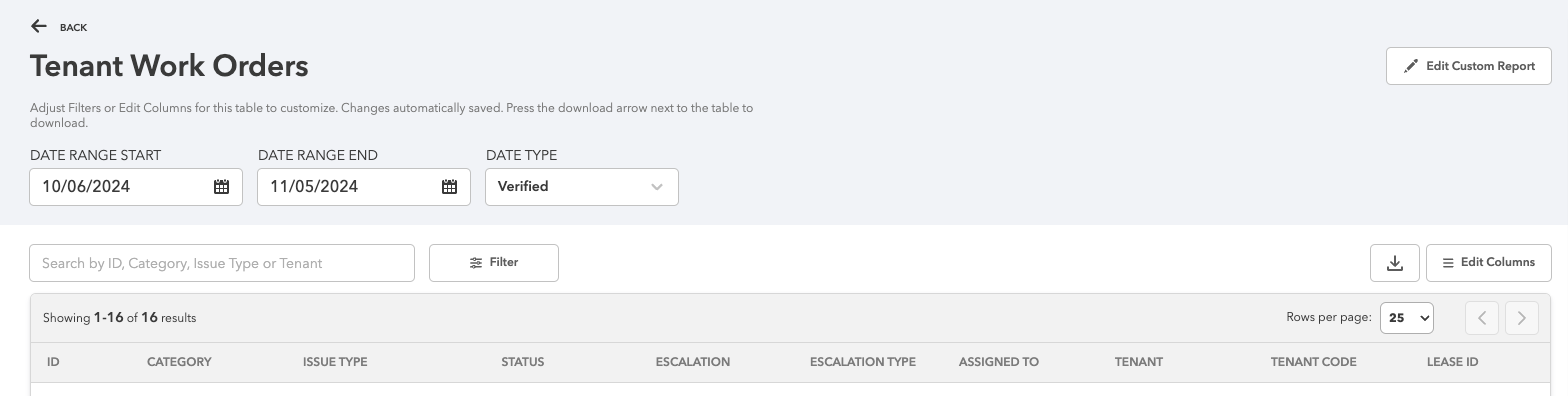Sort by the Category column header
The width and height of the screenshot is (1568, 396).
[x=179, y=362]
